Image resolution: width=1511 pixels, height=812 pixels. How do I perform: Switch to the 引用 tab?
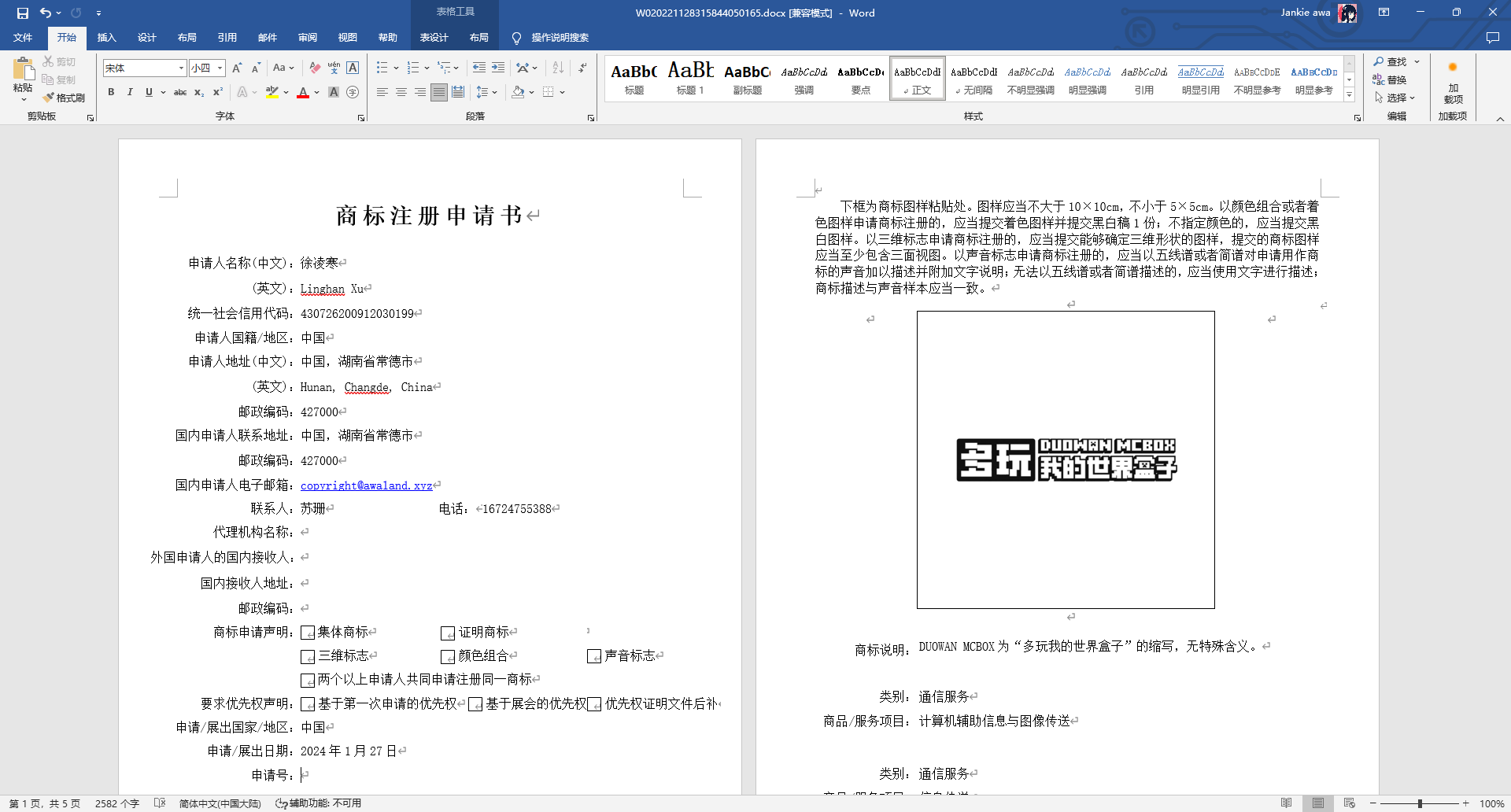(x=227, y=38)
